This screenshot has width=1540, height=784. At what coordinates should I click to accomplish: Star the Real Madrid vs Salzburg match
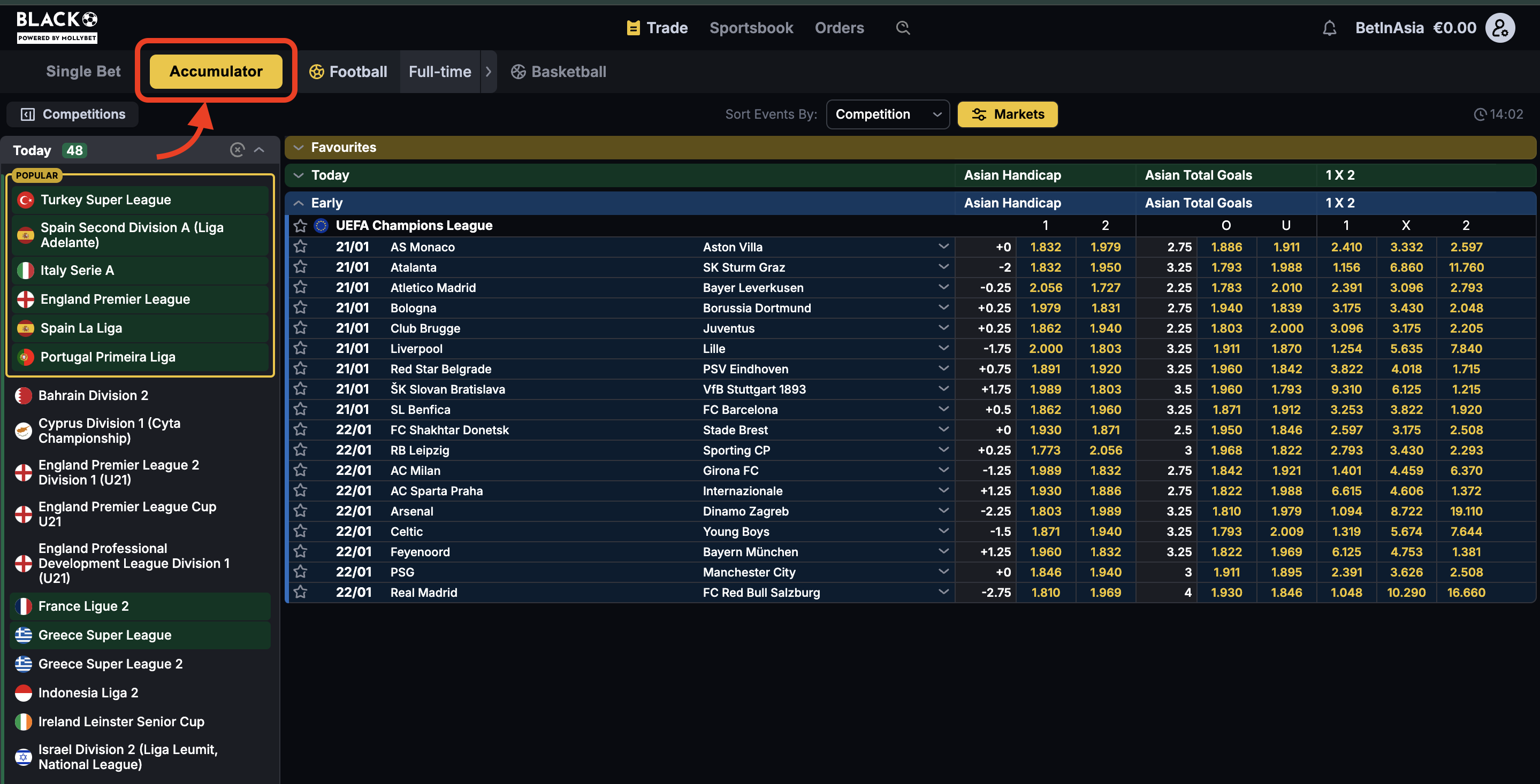pos(300,592)
